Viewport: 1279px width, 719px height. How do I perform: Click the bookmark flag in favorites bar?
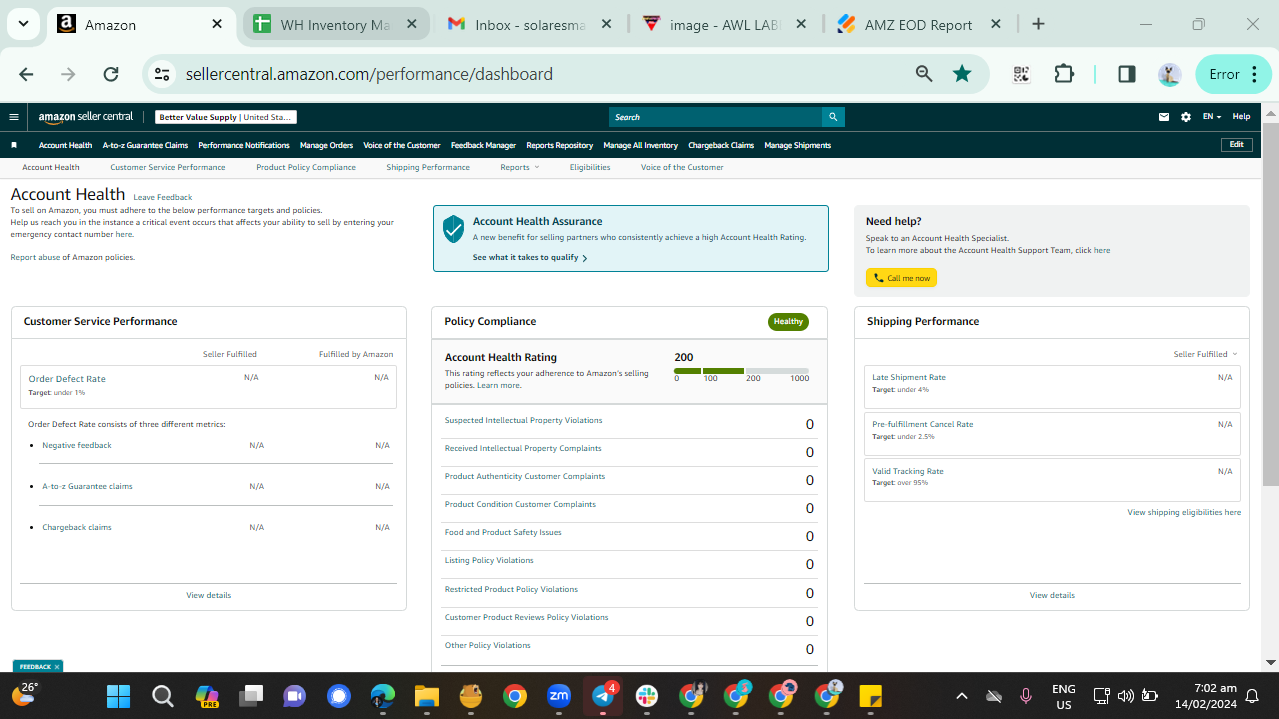(x=14, y=145)
